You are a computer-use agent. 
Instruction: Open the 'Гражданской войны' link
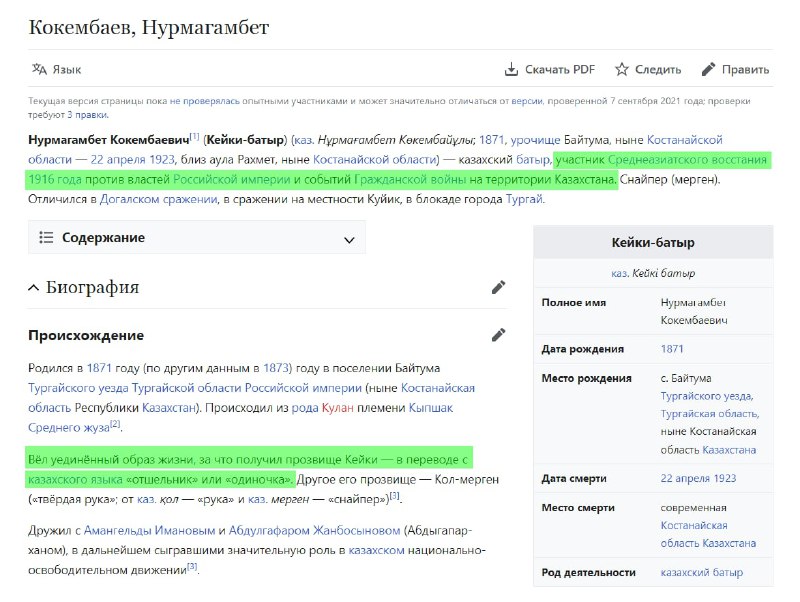click(410, 180)
